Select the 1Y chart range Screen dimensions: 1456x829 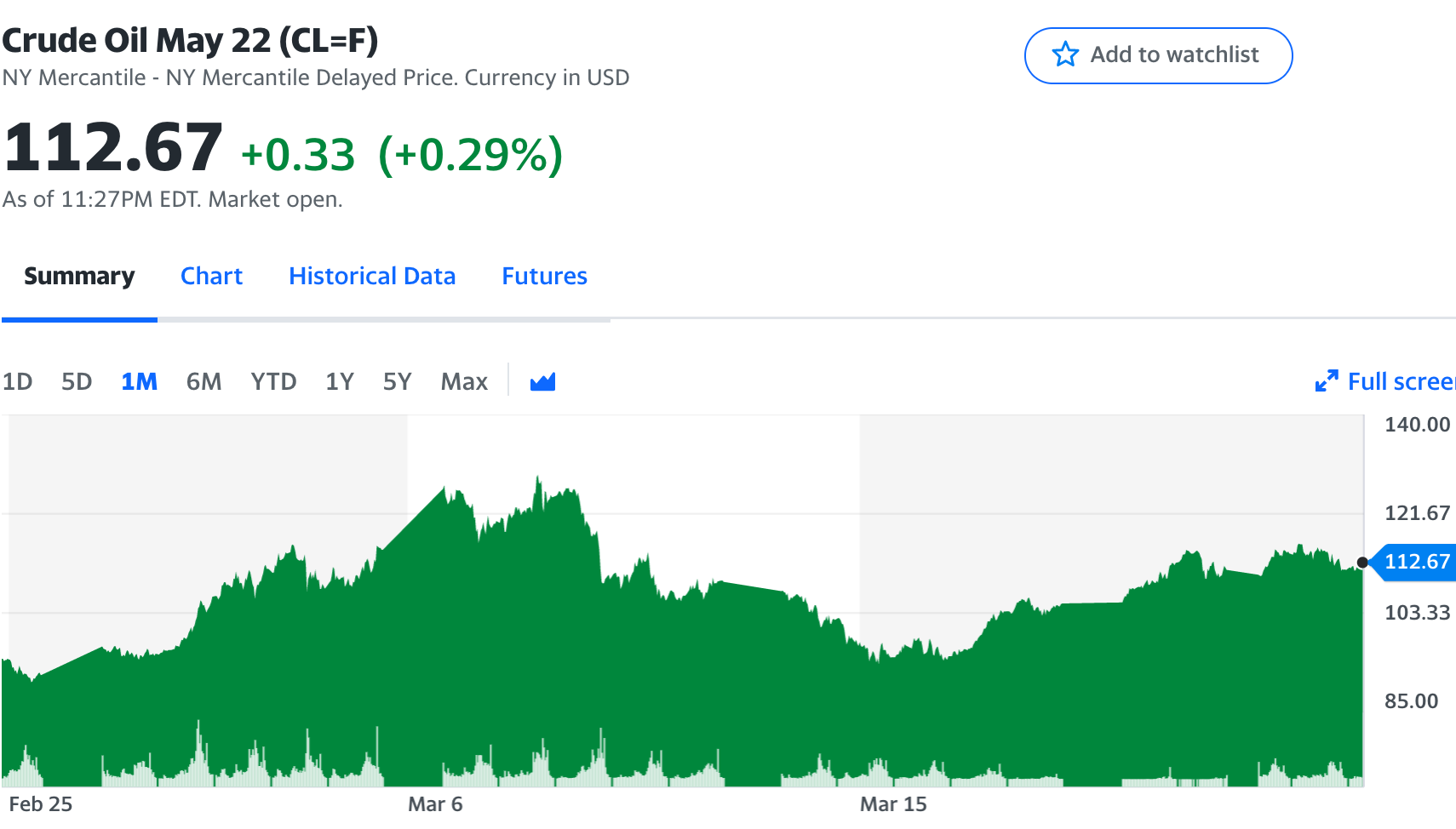tap(339, 381)
